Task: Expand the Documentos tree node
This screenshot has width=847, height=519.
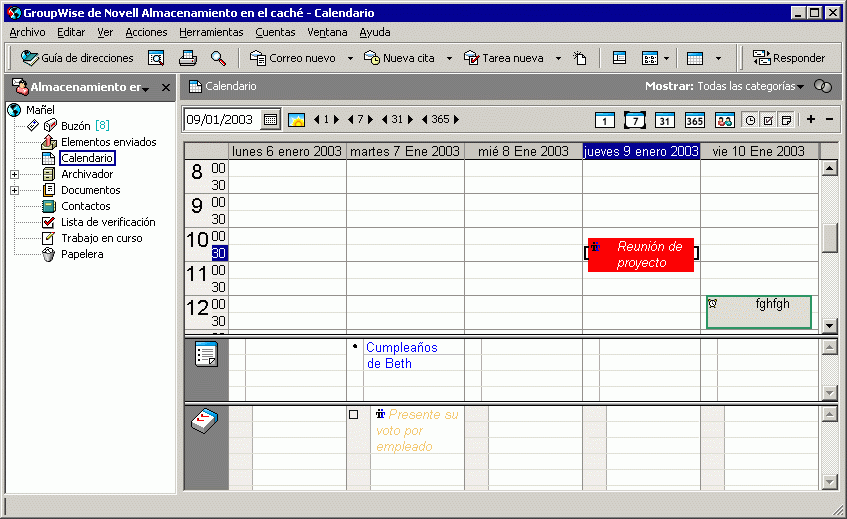Action: (x=15, y=190)
